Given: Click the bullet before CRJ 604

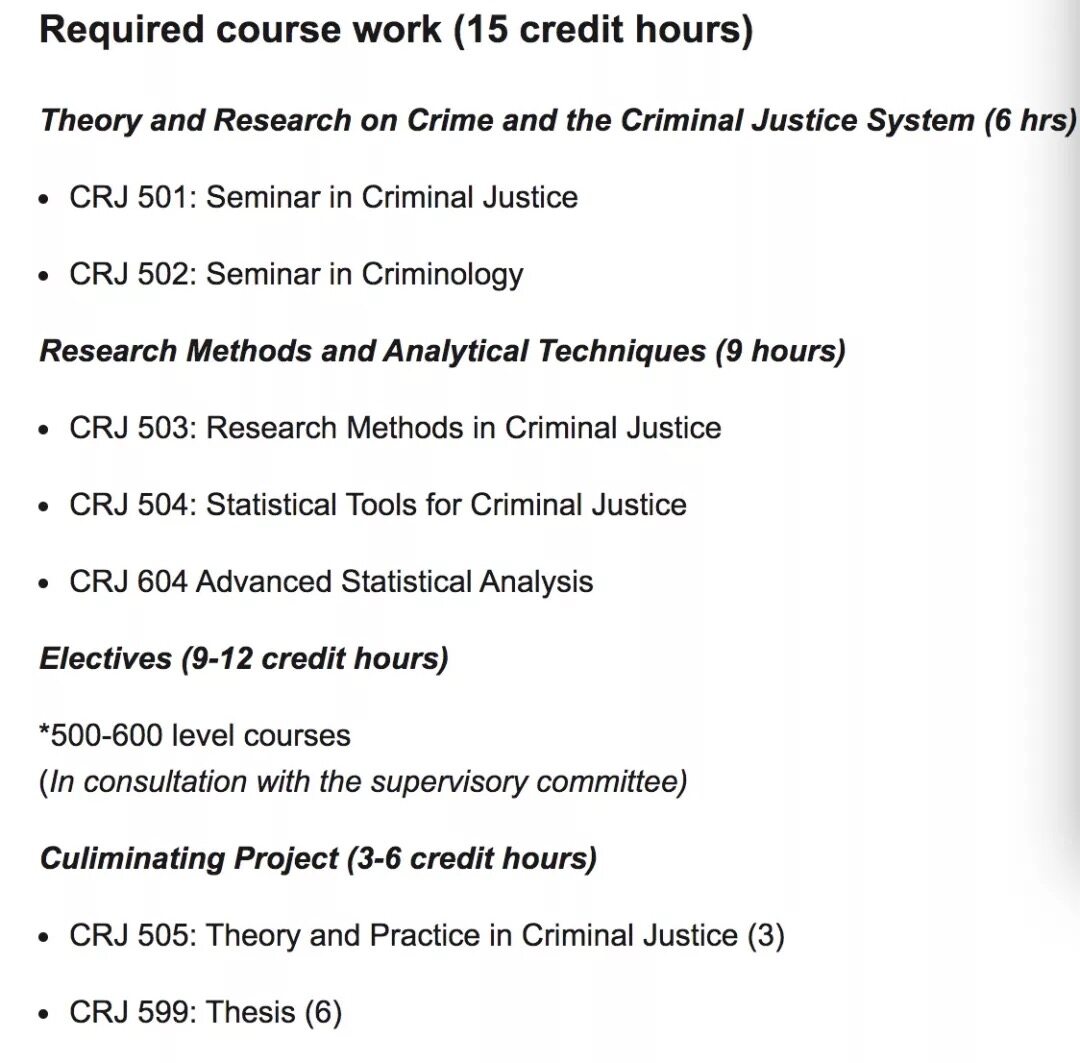Looking at the screenshot, I should point(44,584).
